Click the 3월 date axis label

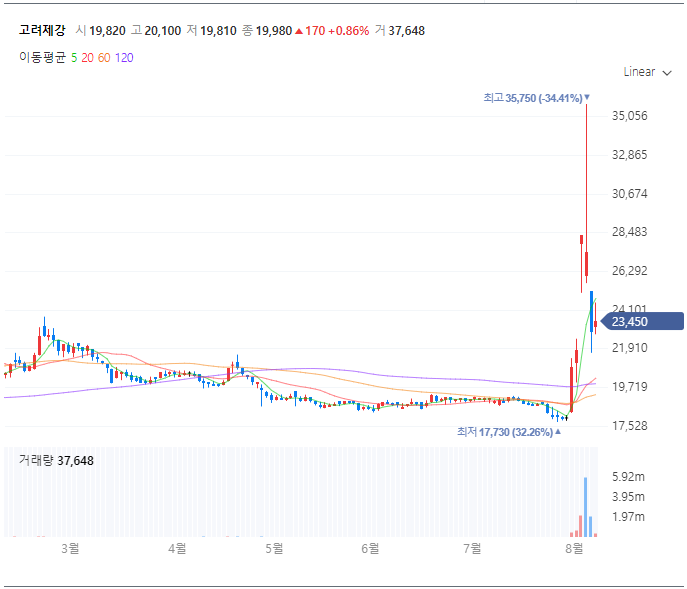(70, 548)
